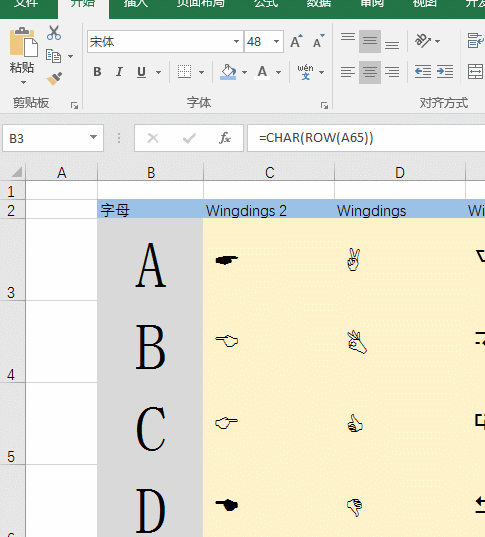
Task: Click the insert function fx icon
Action: point(225,138)
